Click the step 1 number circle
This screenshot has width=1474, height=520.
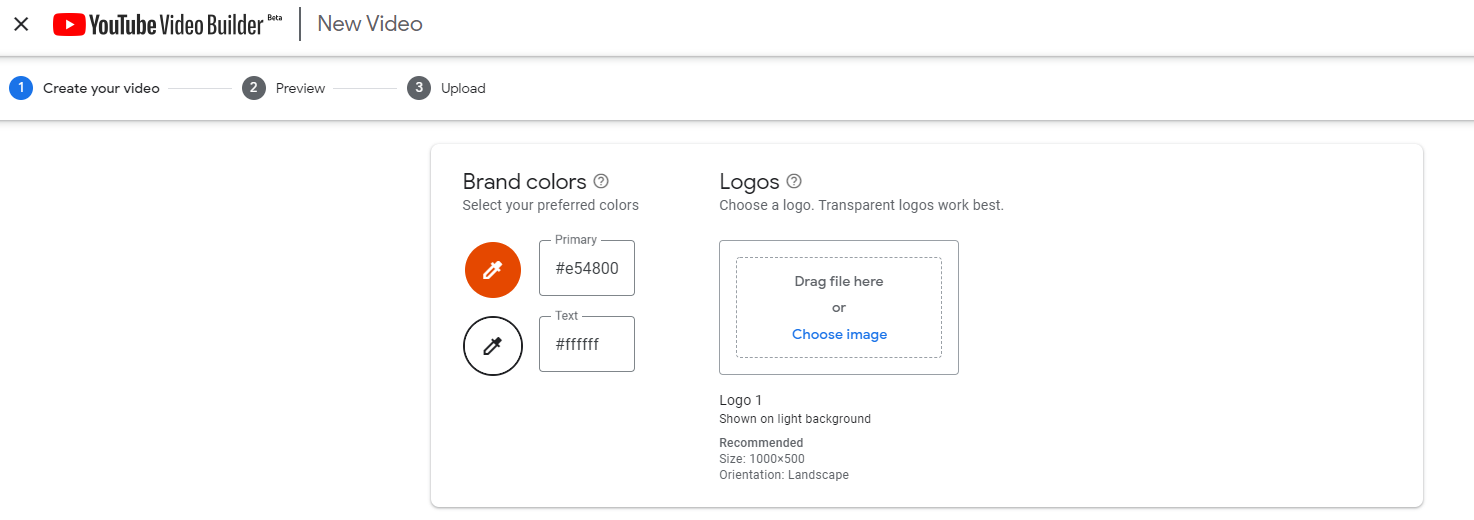21,88
